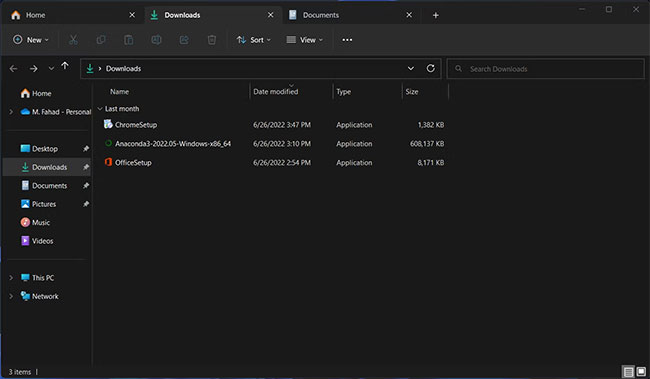Select the ChromeSetup file name

[136, 125]
